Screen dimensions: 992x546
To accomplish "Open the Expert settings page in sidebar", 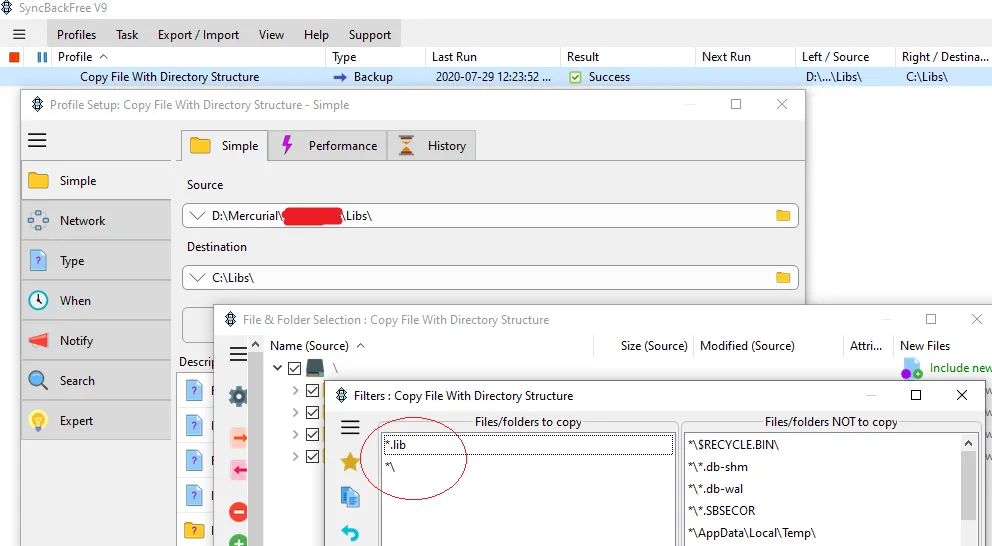I will (96, 421).
